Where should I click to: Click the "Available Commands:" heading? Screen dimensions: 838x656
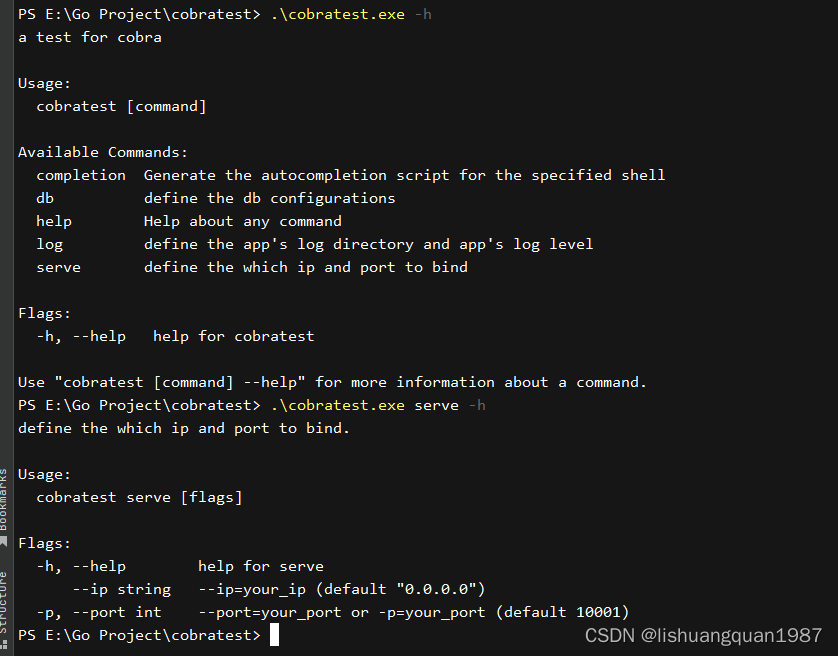click(x=103, y=152)
